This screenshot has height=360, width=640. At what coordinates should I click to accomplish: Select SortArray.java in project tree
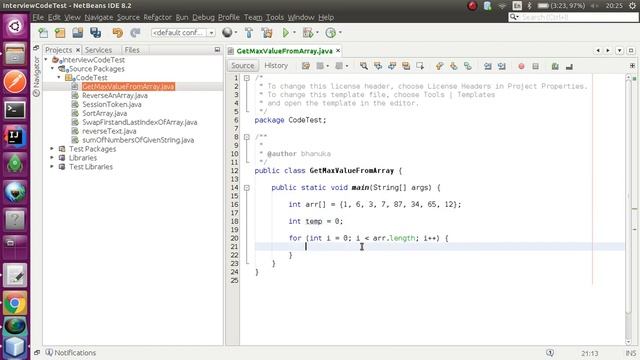click(x=104, y=113)
